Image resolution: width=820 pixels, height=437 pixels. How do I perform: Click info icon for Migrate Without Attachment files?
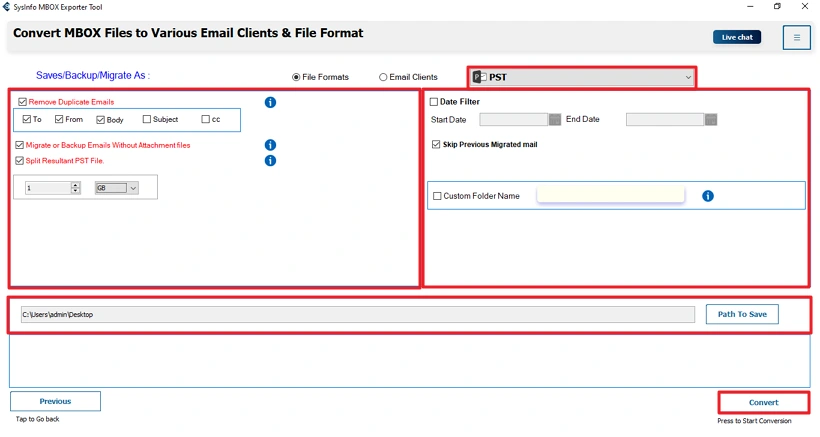point(270,145)
